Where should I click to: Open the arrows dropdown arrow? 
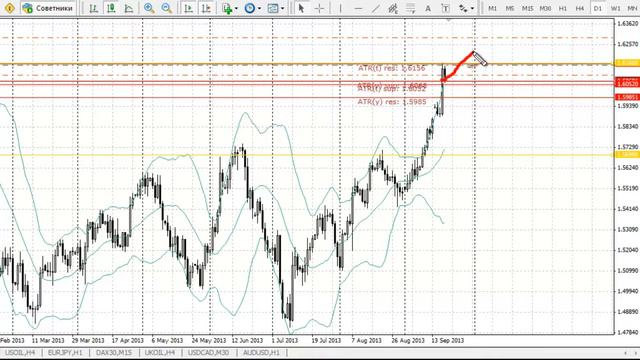[x=472, y=8]
